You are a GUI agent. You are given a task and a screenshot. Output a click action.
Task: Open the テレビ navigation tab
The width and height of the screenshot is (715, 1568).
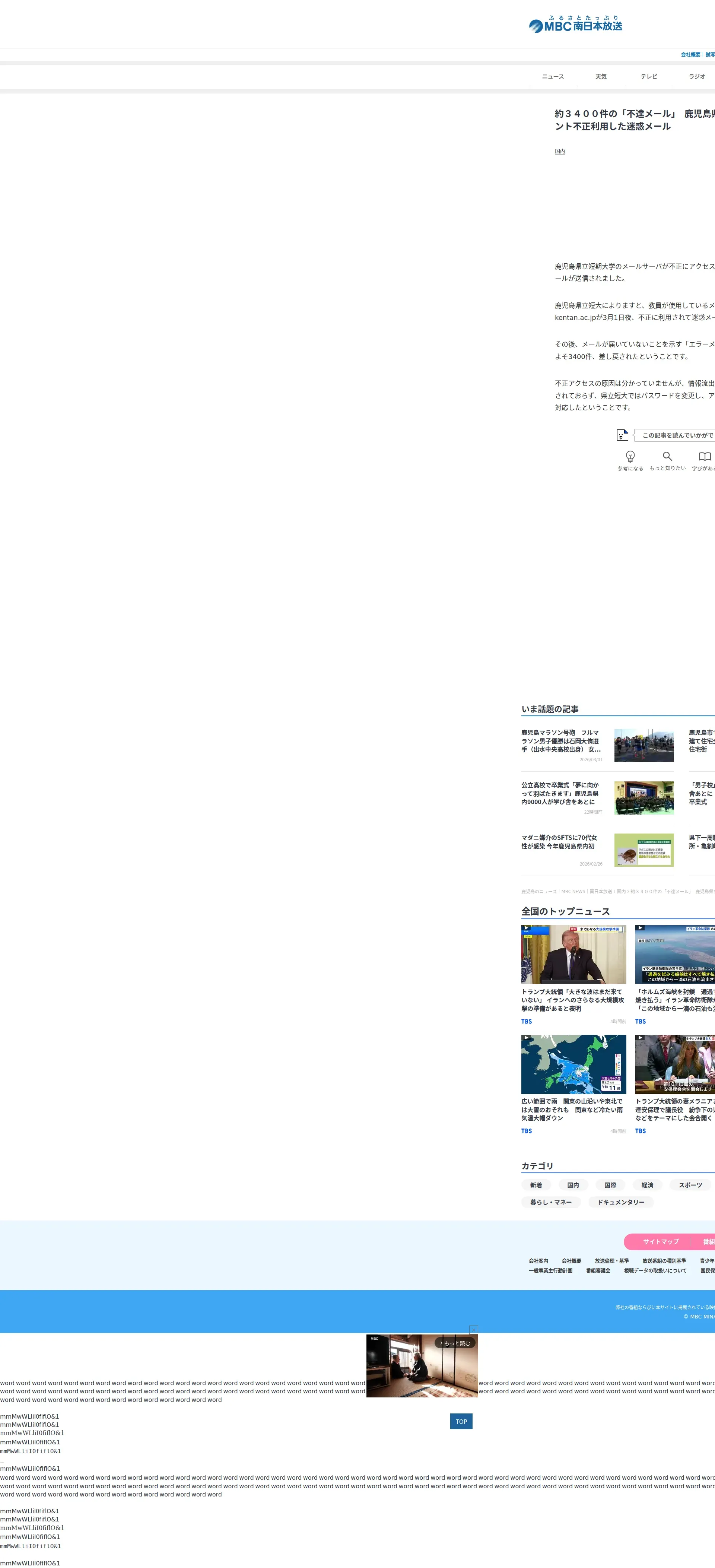[649, 77]
